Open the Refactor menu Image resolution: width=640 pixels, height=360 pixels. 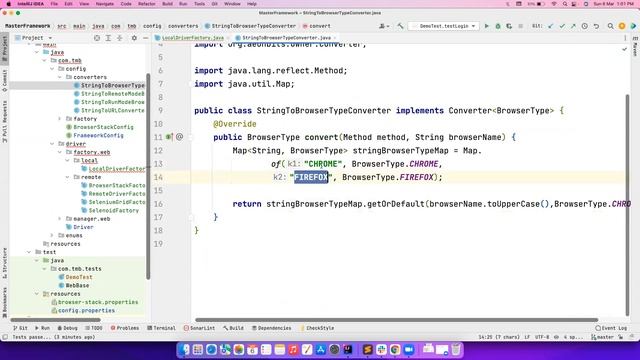(x=147, y=4)
